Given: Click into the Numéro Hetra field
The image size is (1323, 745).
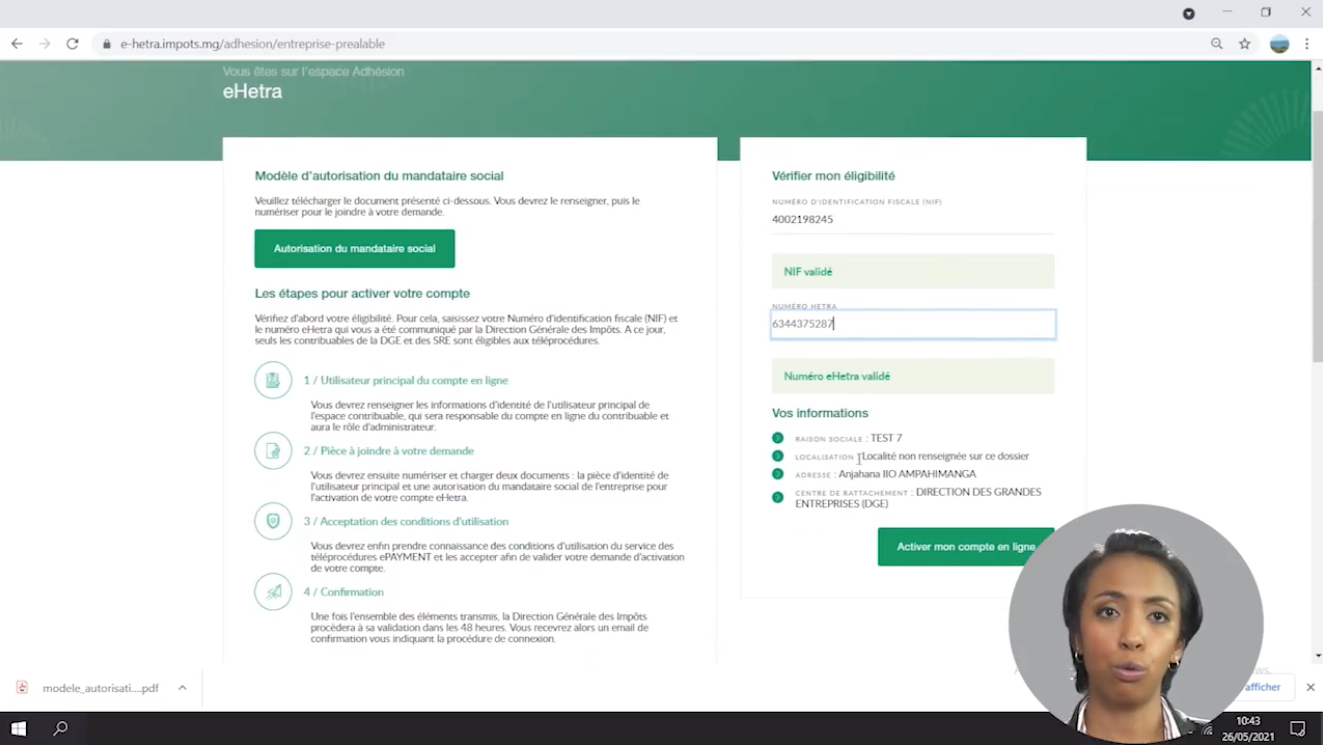Looking at the screenshot, I should (x=912, y=324).
